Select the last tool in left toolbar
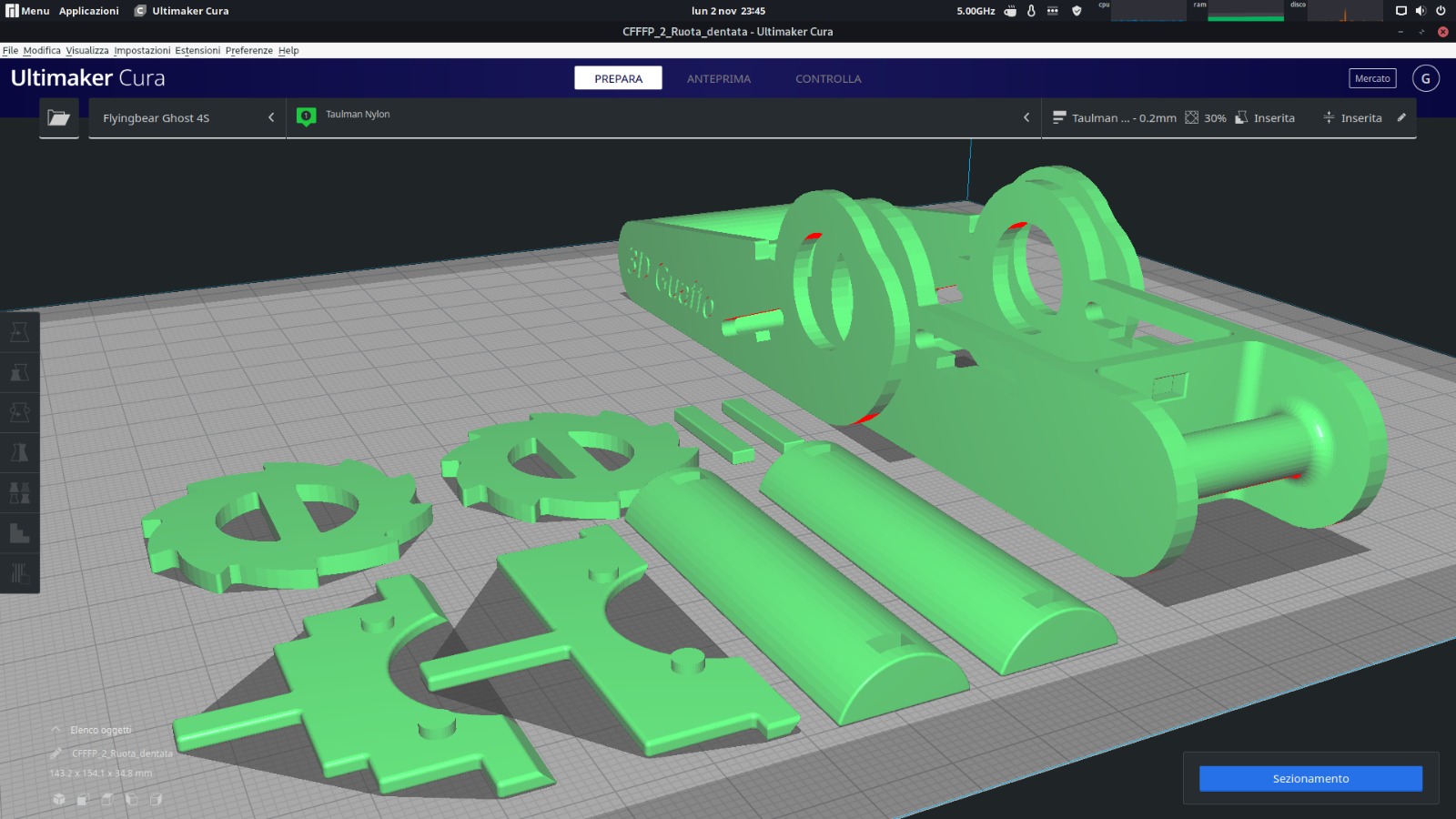1456x819 pixels. click(x=19, y=572)
